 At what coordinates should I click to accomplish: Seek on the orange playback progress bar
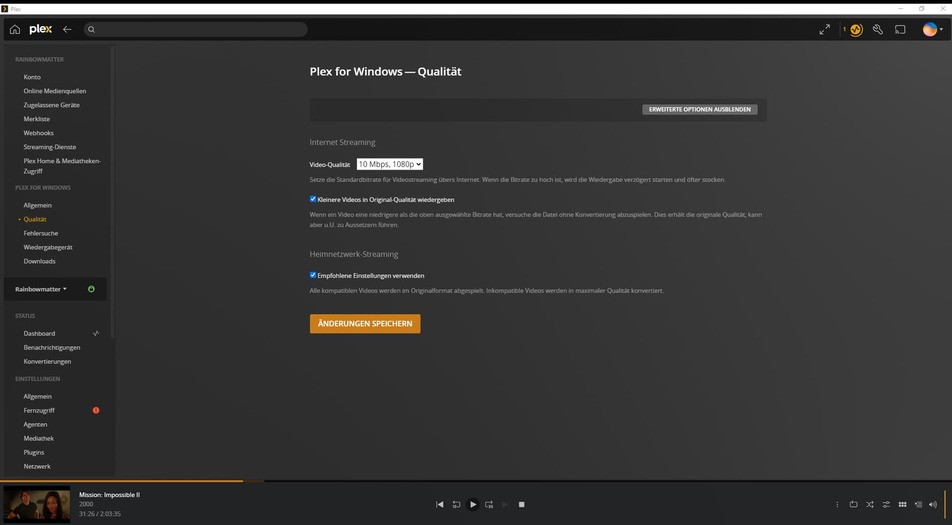[x=121, y=481]
